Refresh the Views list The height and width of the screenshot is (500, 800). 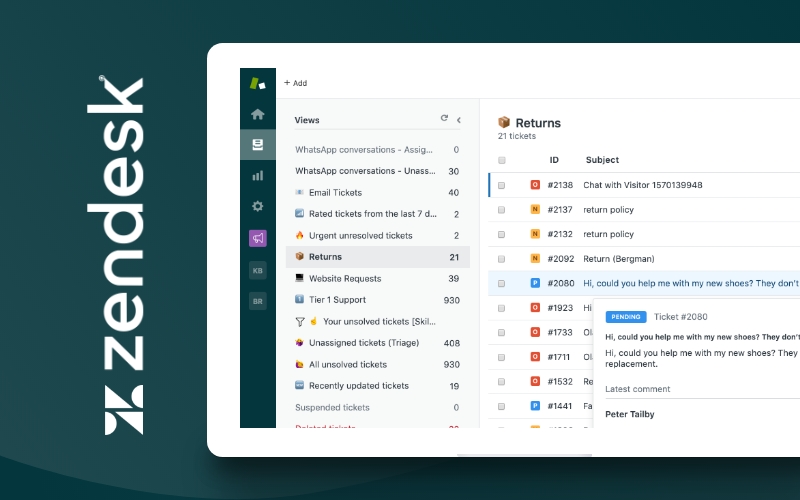(444, 118)
